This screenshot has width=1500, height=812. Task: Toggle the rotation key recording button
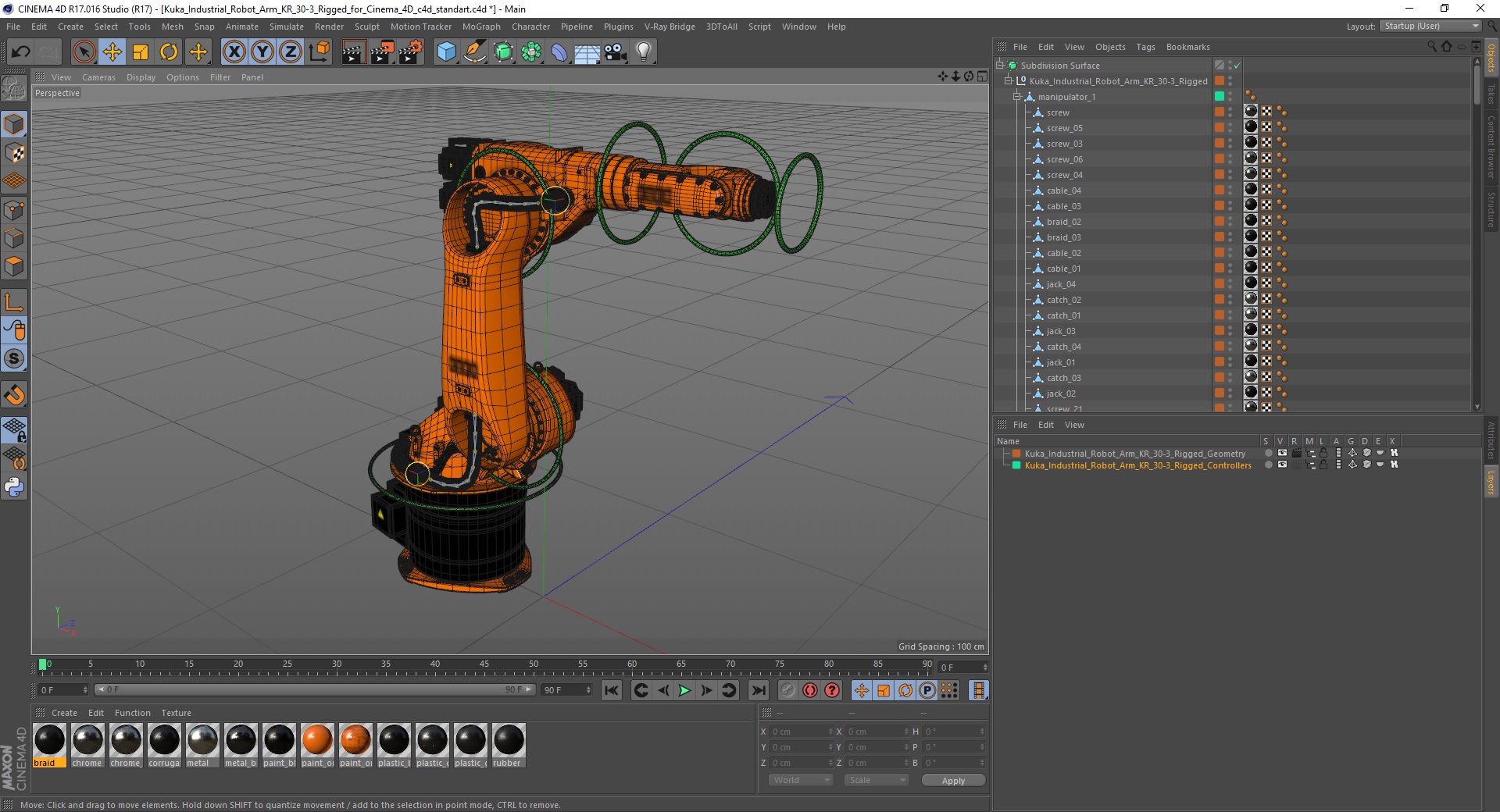click(905, 690)
